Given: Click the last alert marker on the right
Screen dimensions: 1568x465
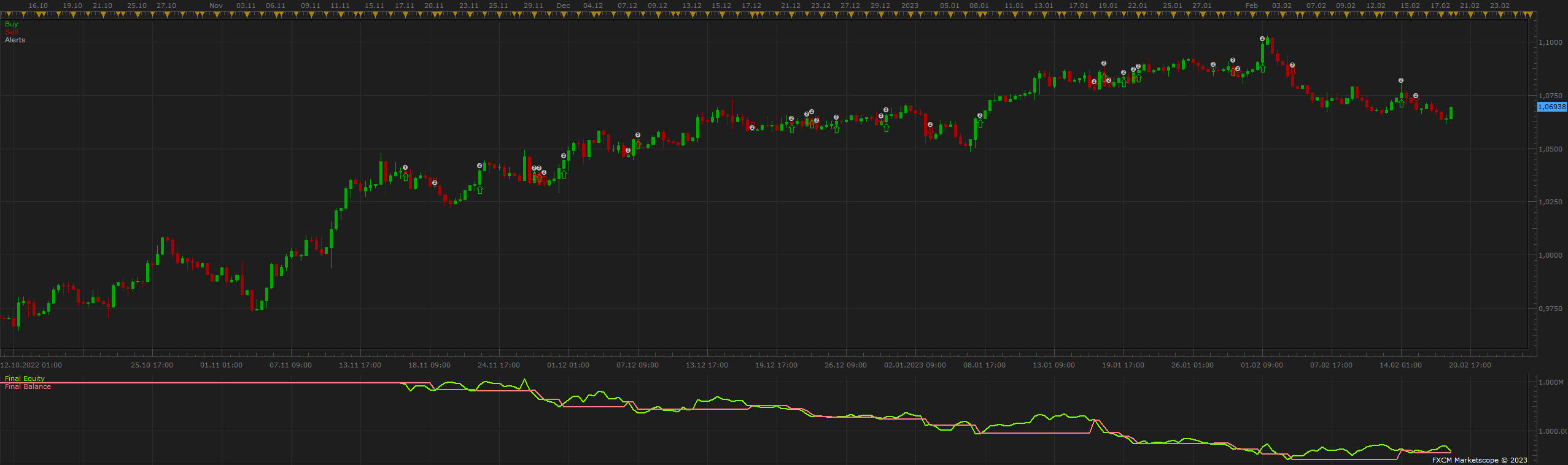Looking at the screenshot, I should click(1416, 96).
